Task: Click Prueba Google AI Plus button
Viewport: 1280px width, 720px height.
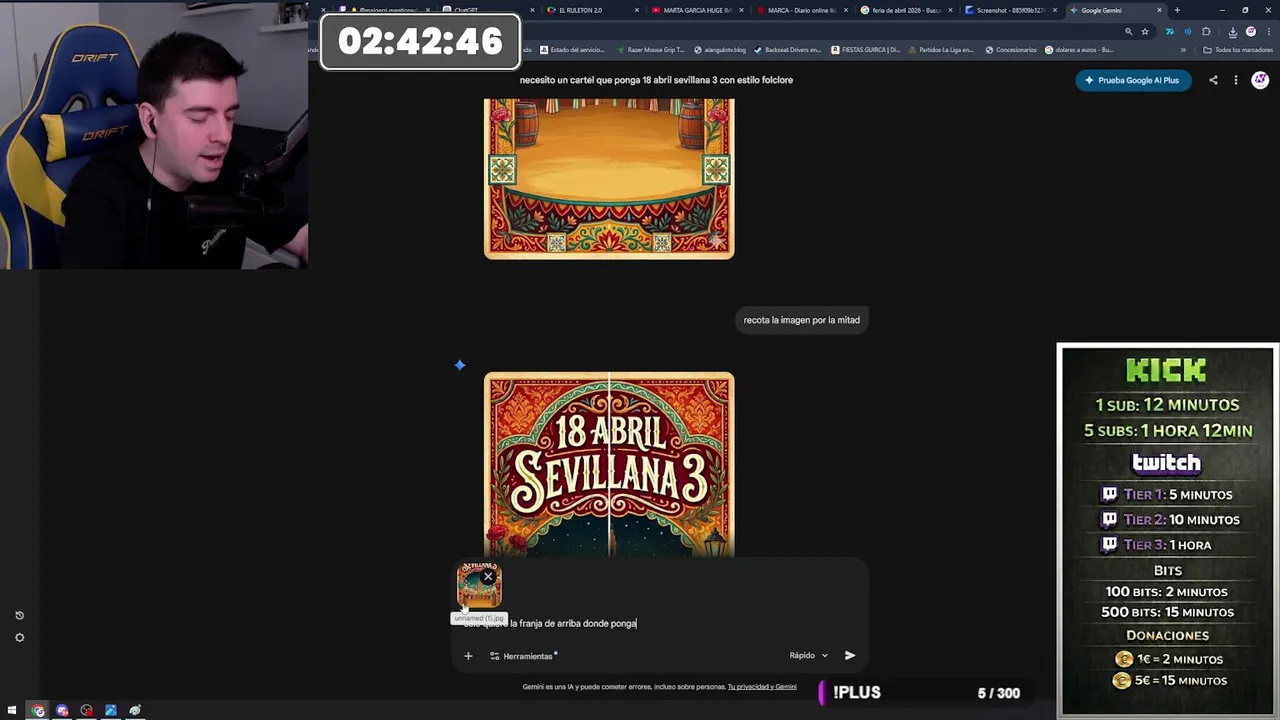Action: 1133,80
